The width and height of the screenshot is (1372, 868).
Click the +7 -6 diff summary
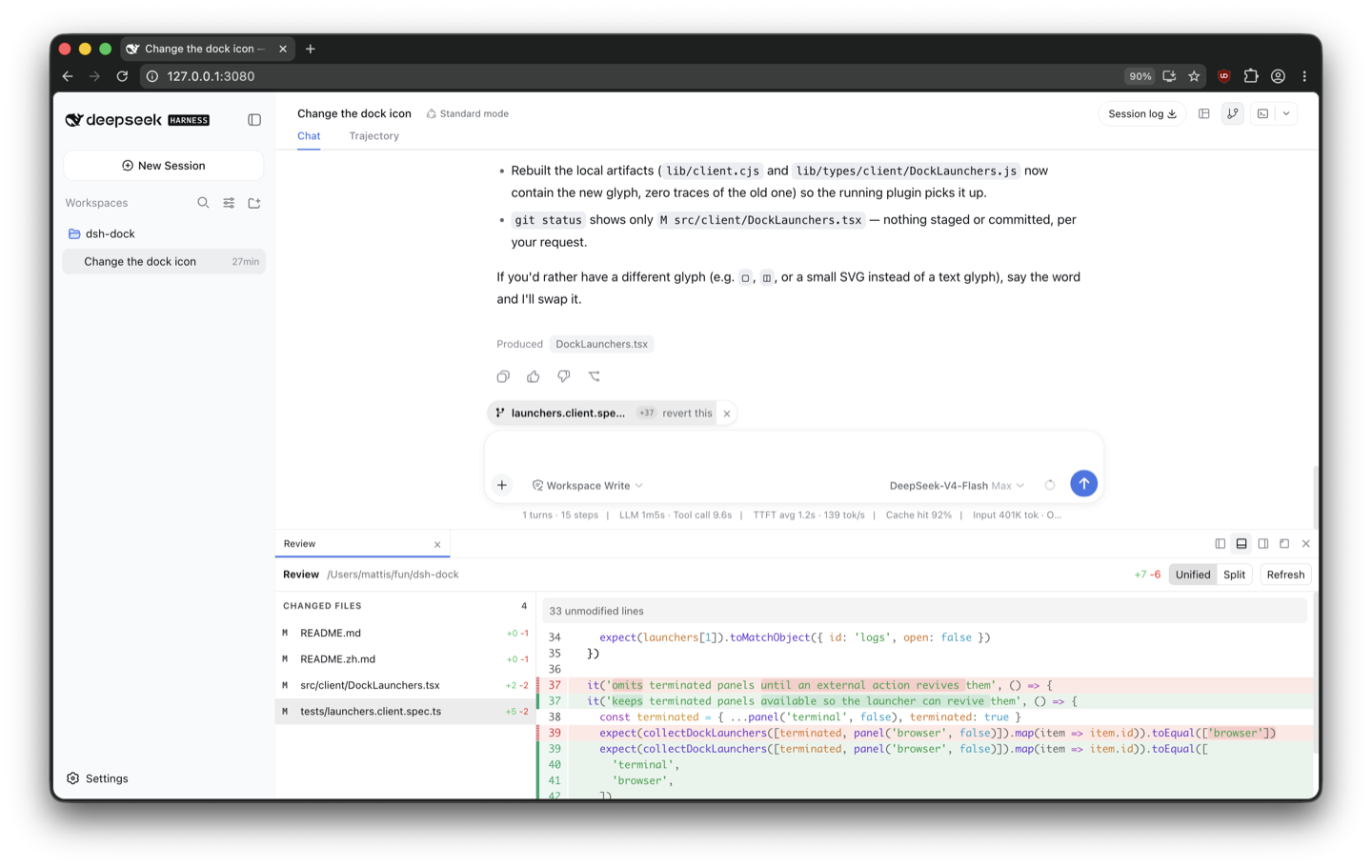pos(1147,575)
